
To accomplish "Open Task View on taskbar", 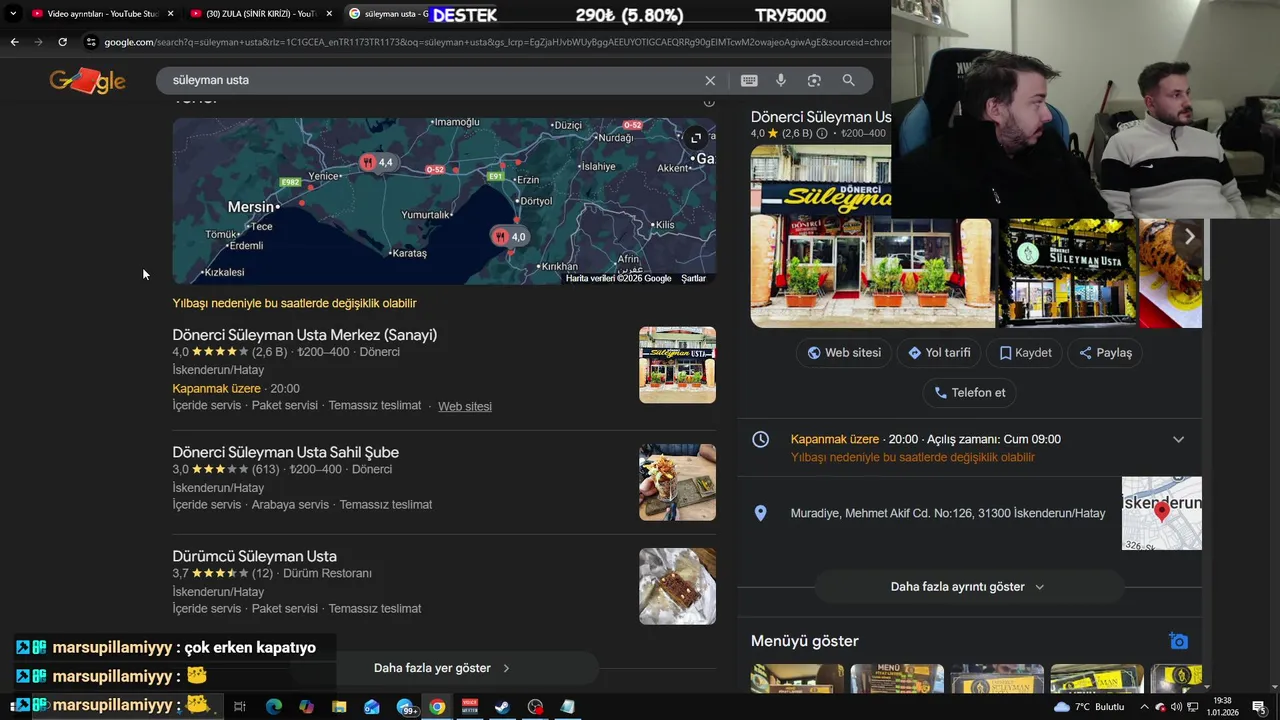I will pos(240,707).
